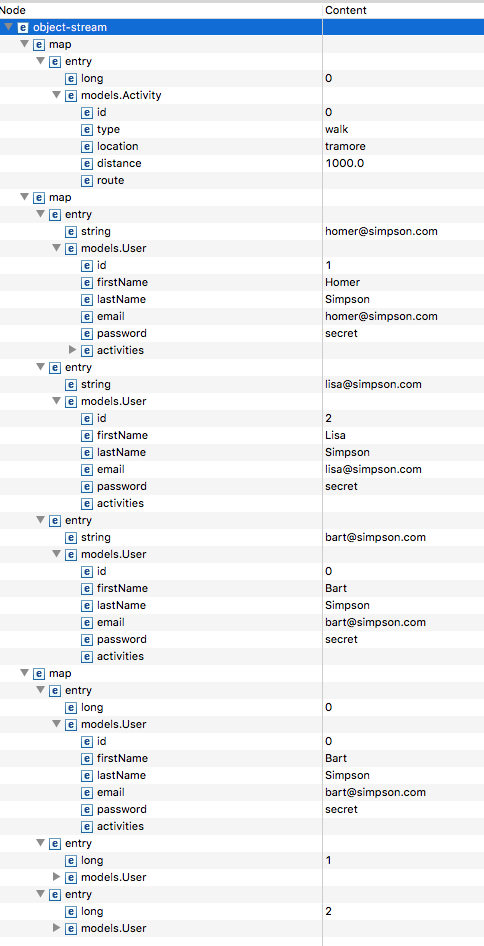
Task: Click the element icon next to firstName Lisa
Action: point(87,436)
